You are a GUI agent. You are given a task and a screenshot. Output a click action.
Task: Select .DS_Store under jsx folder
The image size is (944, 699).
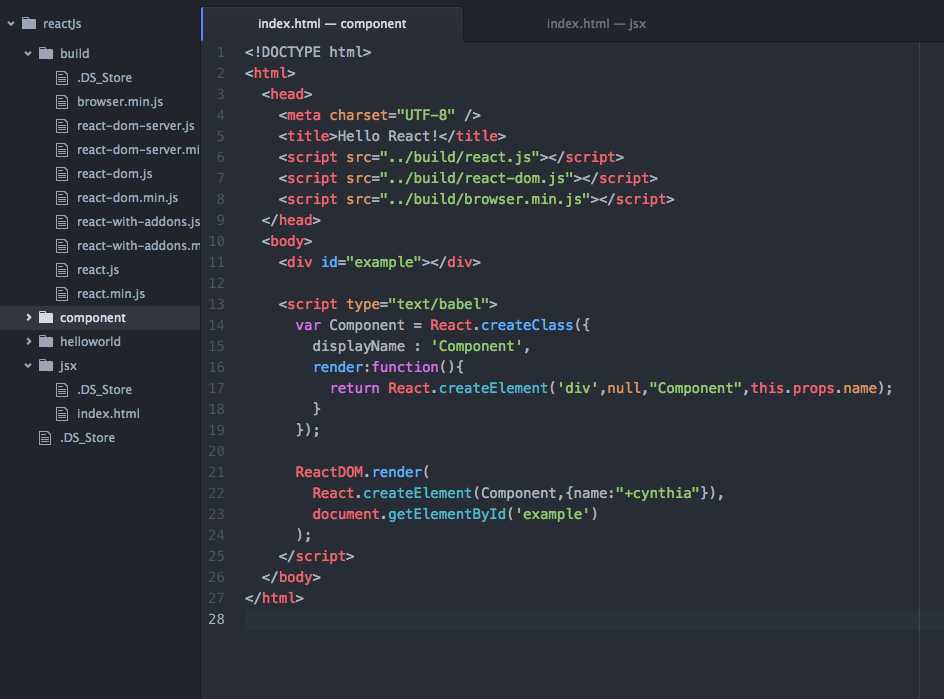point(104,390)
